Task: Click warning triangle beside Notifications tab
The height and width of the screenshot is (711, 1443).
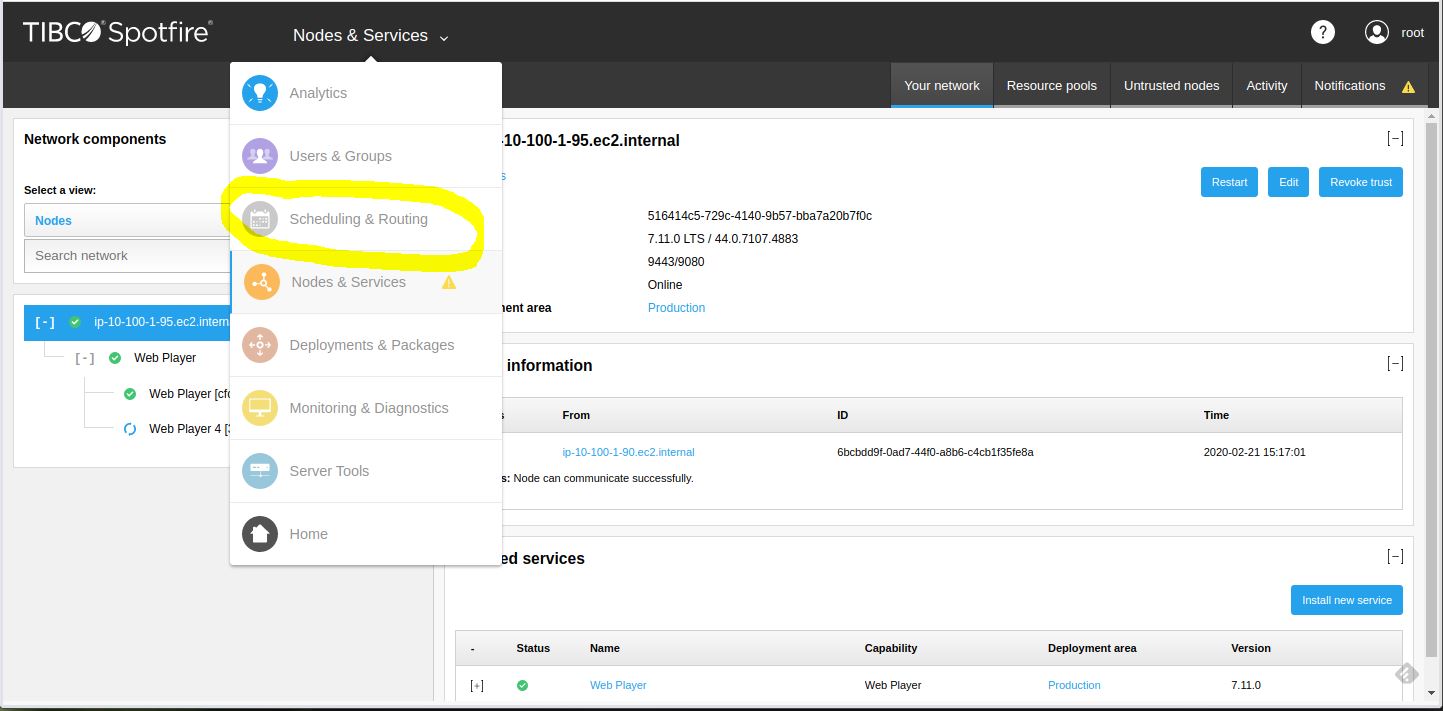Action: click(x=1408, y=87)
